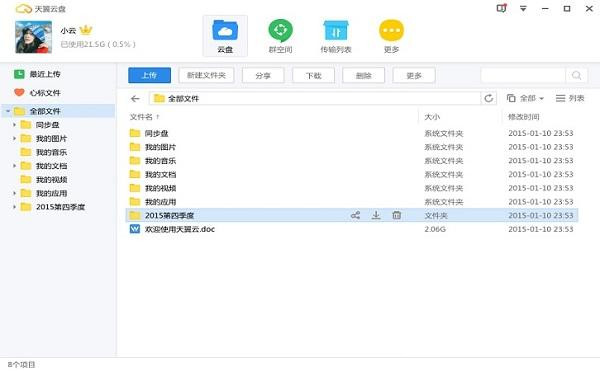Open the 传输列表 transfer list tab
This screenshot has width=600, height=371.
[x=336, y=36]
